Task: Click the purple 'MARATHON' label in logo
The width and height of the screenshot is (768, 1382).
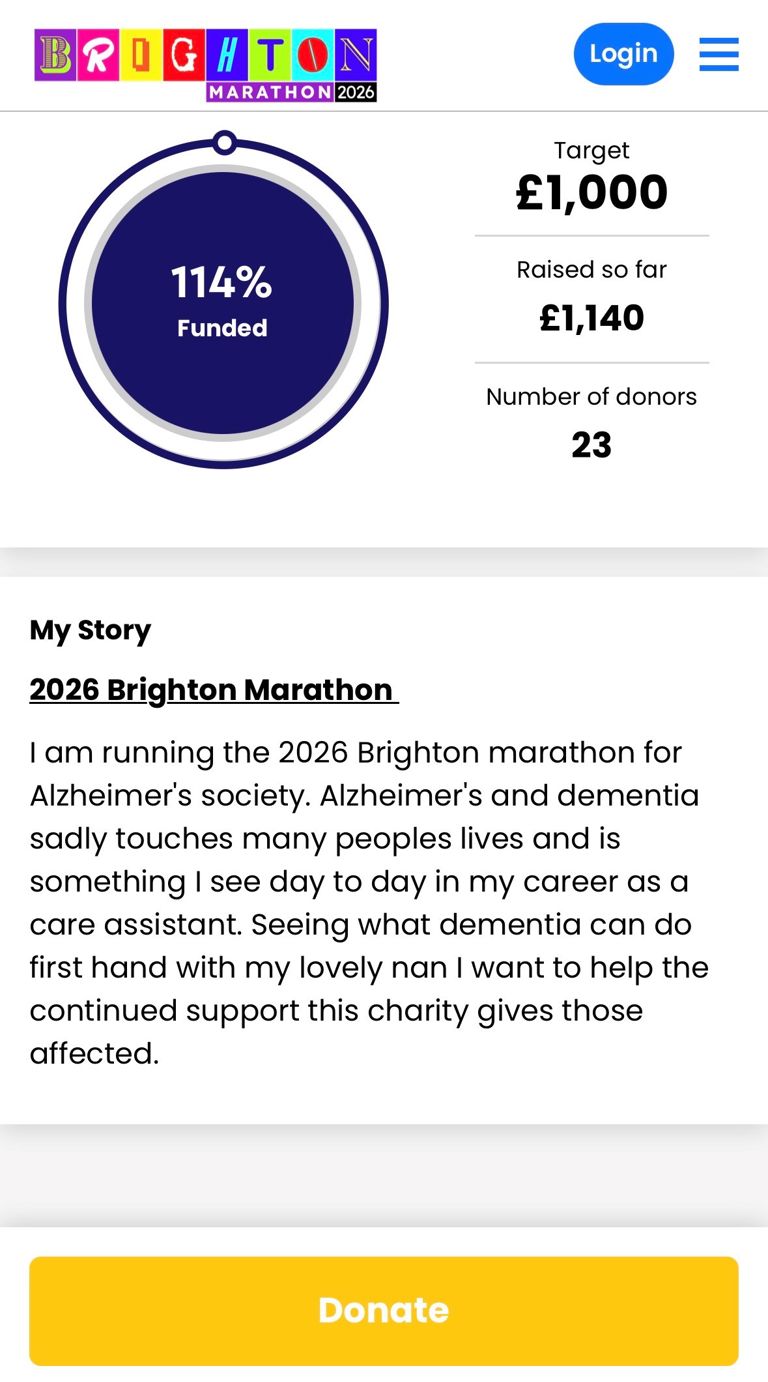Action: coord(270,92)
